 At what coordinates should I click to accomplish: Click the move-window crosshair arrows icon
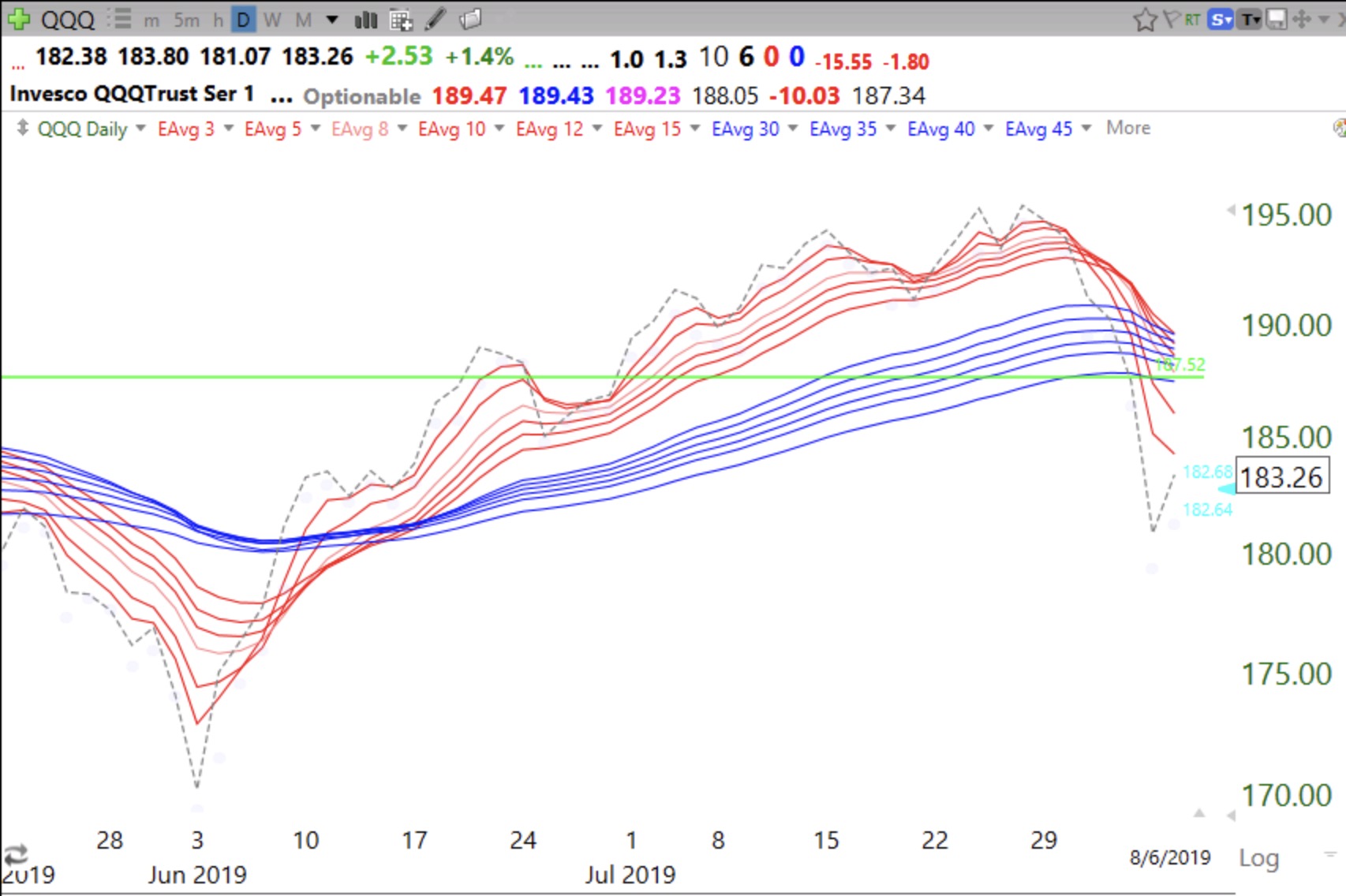pos(1301,20)
